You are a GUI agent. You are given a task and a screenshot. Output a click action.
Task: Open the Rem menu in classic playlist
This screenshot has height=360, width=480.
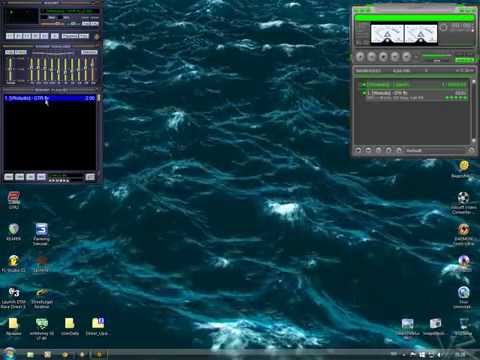20,177
